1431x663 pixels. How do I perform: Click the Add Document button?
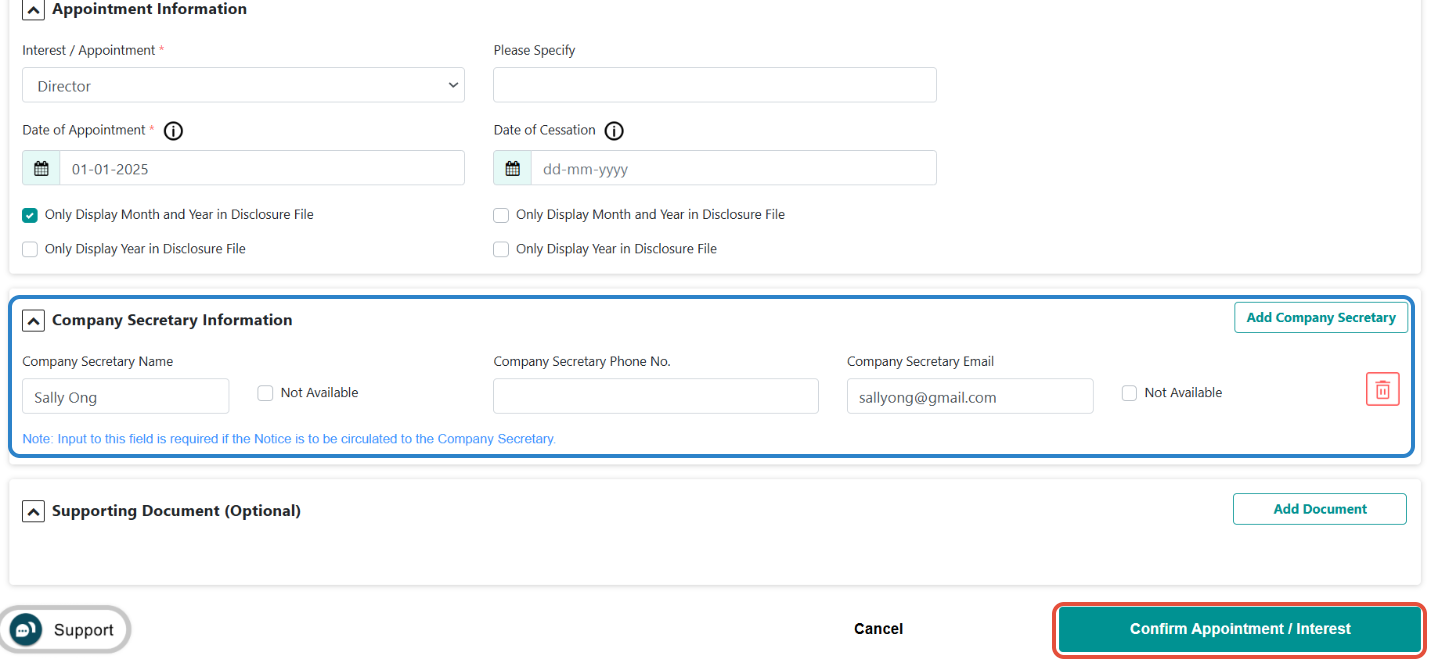click(x=1320, y=509)
